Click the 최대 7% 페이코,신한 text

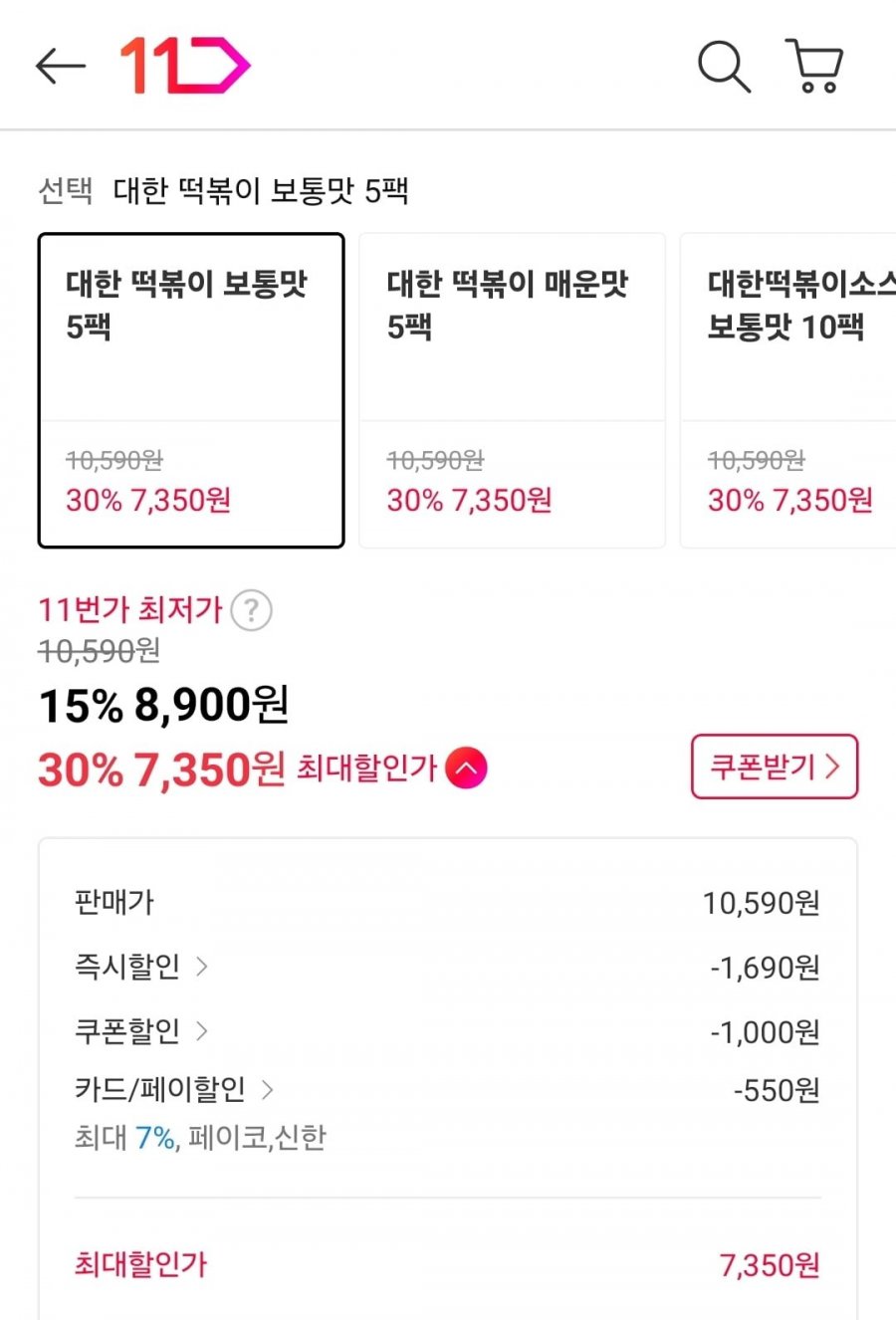point(200,1137)
